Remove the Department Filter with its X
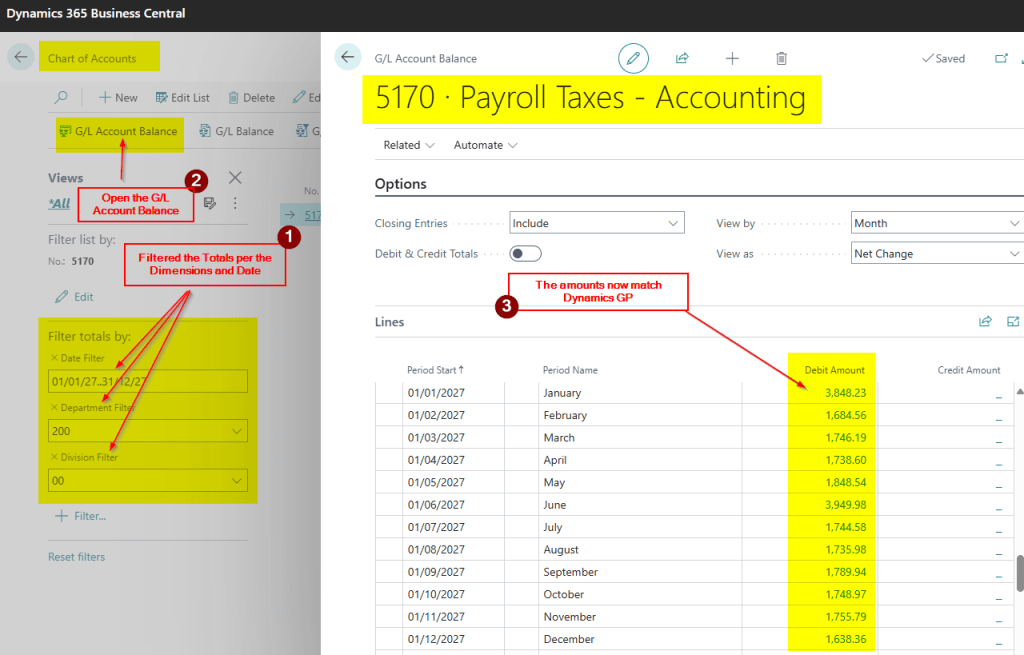The height and width of the screenshot is (655, 1024). (x=54, y=408)
